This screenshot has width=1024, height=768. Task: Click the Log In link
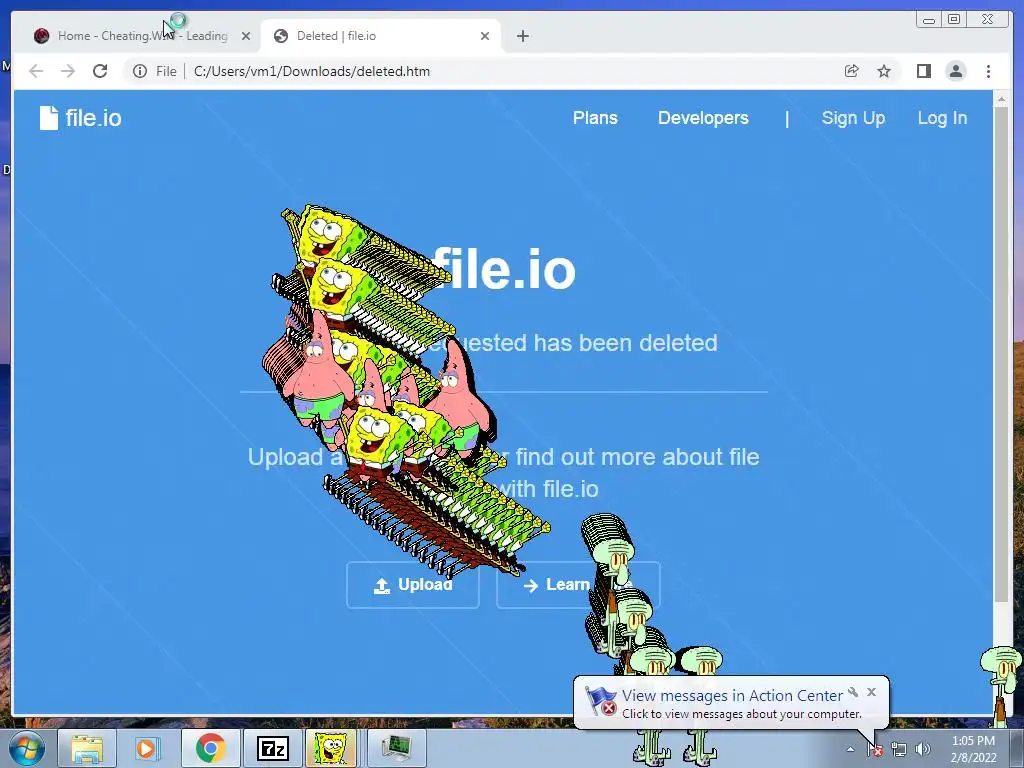942,118
